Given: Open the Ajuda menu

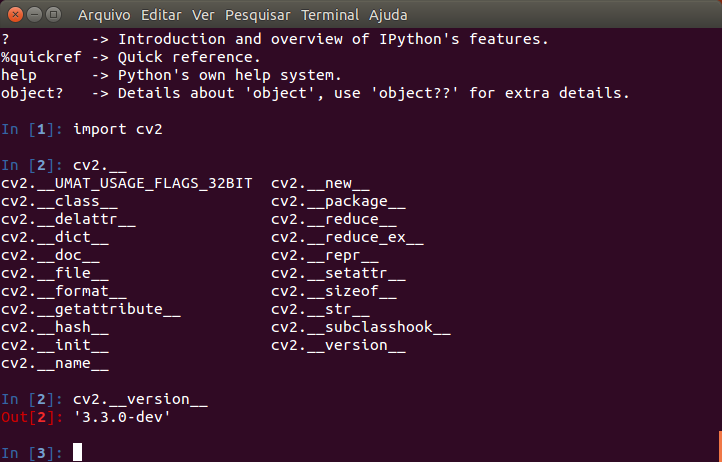Looking at the screenshot, I should pos(388,15).
